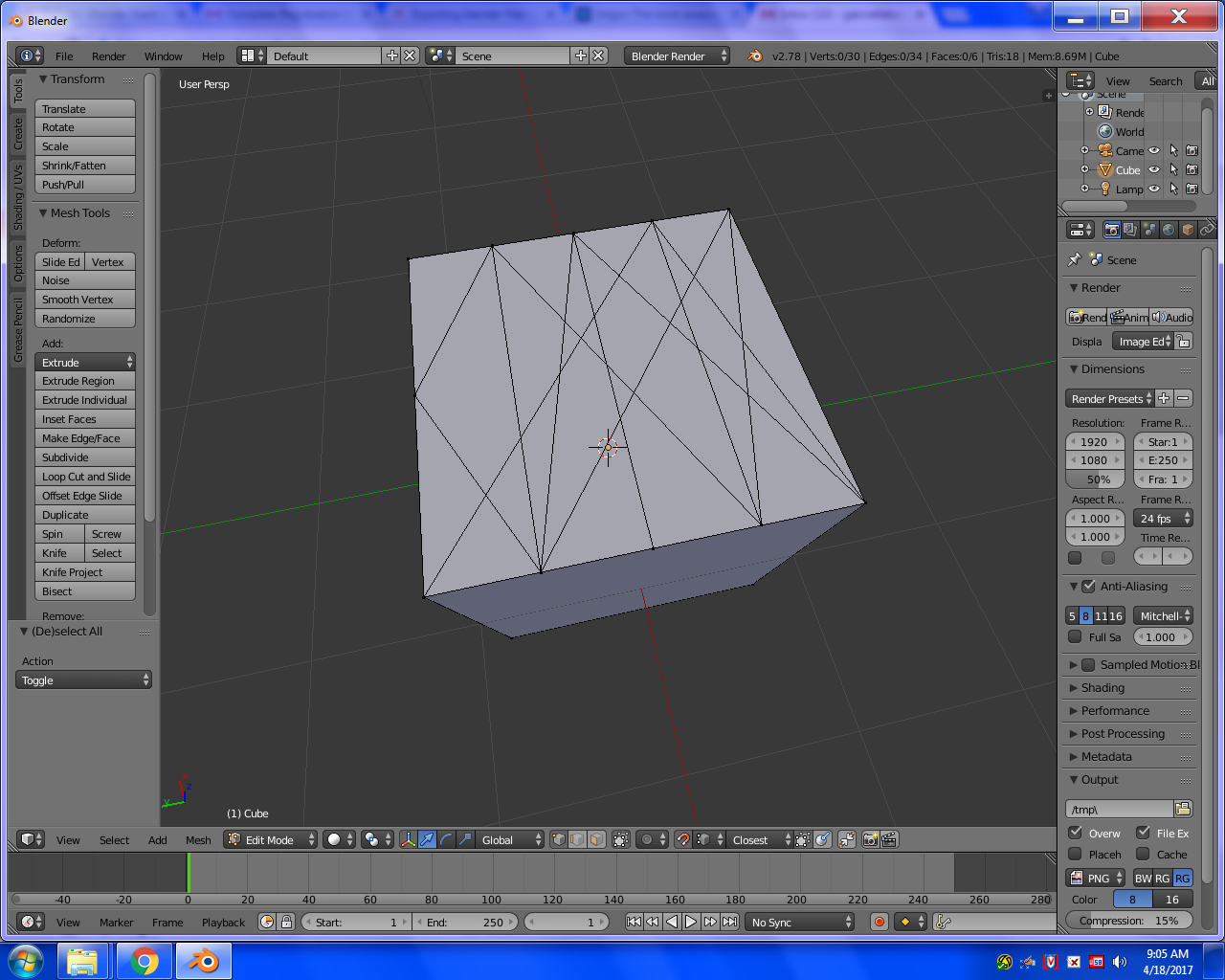Click the Compression 15% slider

coord(1129,920)
